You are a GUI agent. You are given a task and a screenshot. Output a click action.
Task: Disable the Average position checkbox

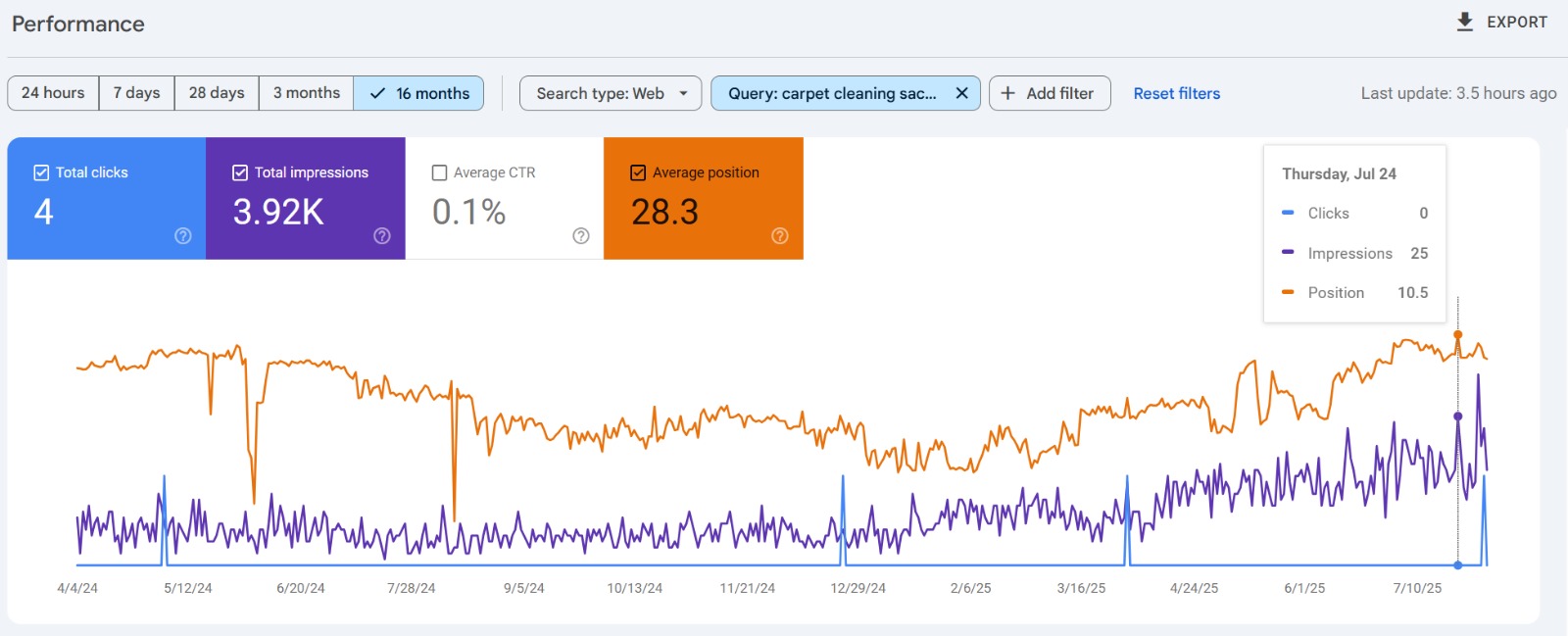[x=638, y=172]
